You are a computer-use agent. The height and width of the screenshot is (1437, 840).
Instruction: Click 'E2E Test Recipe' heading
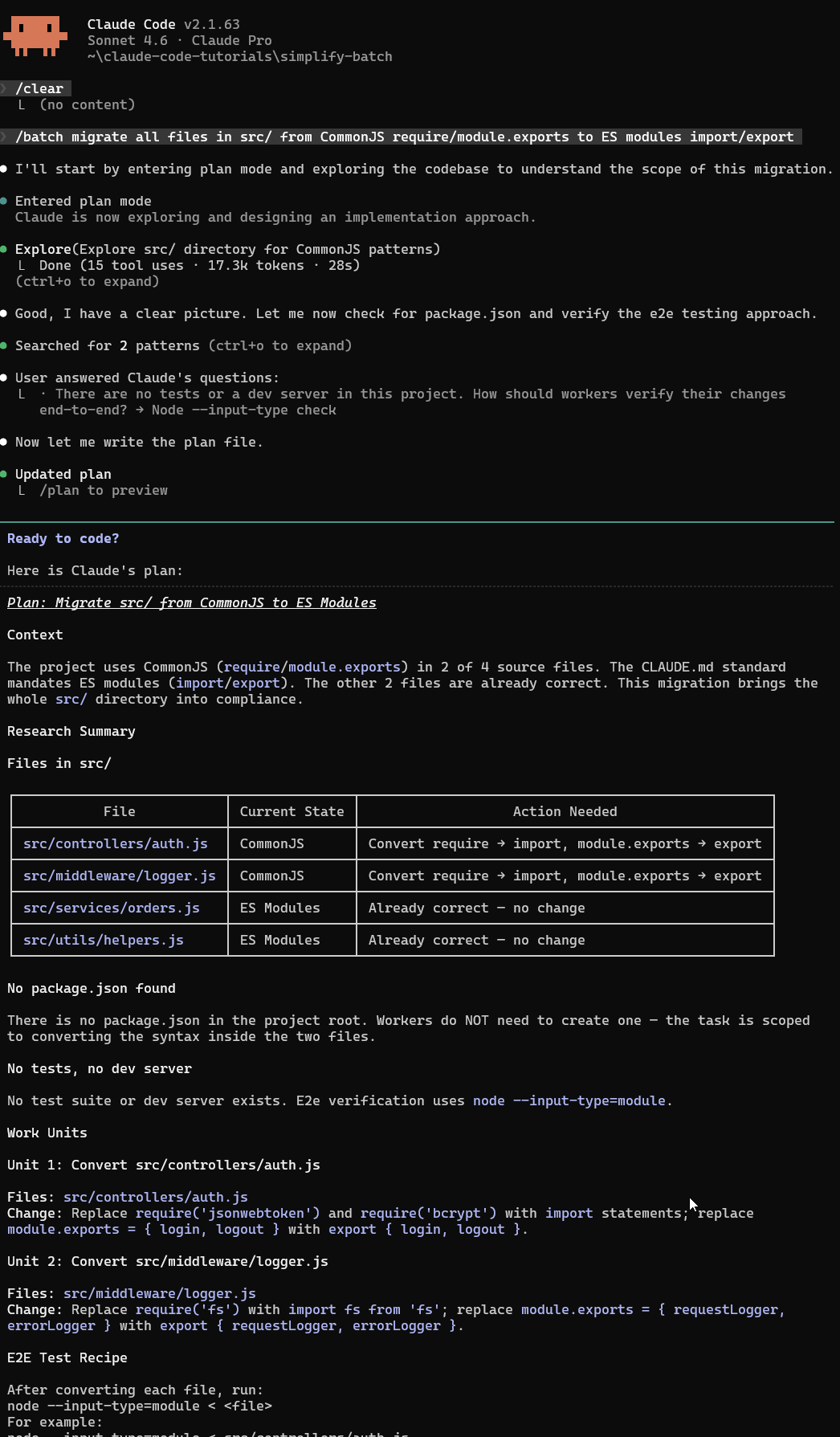coord(67,1357)
